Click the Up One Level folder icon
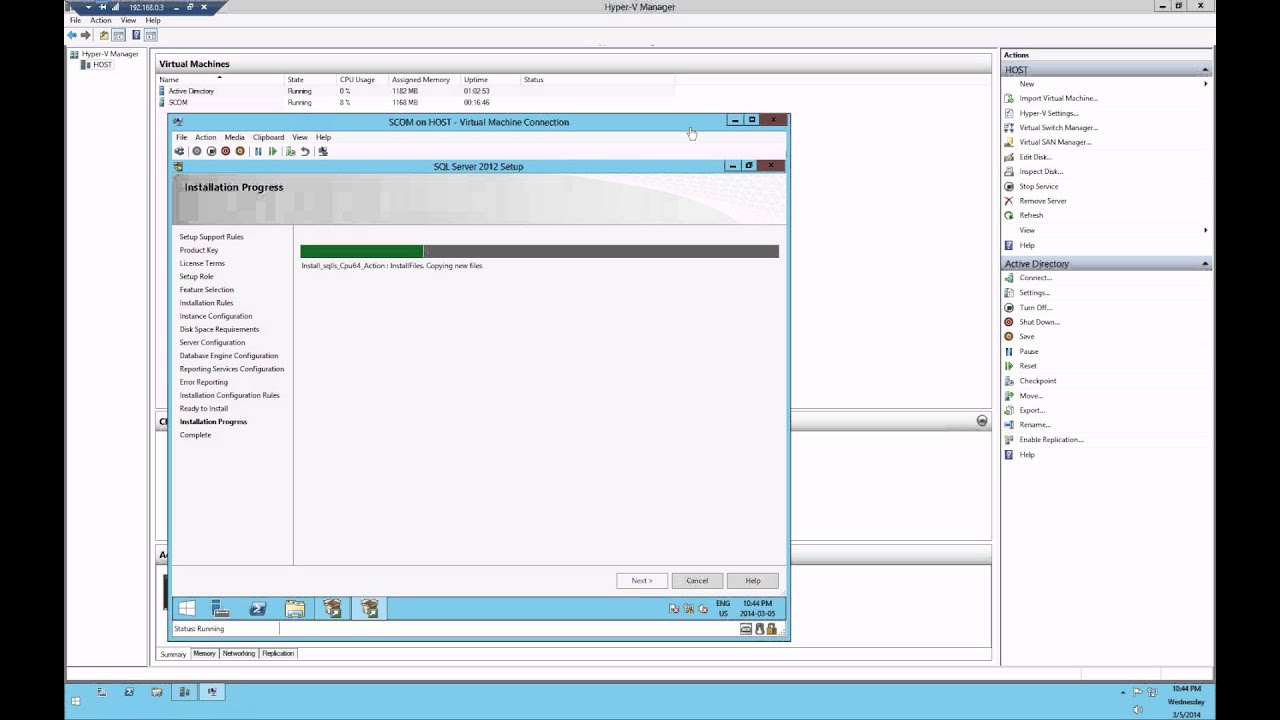1280x720 pixels. [x=104, y=35]
